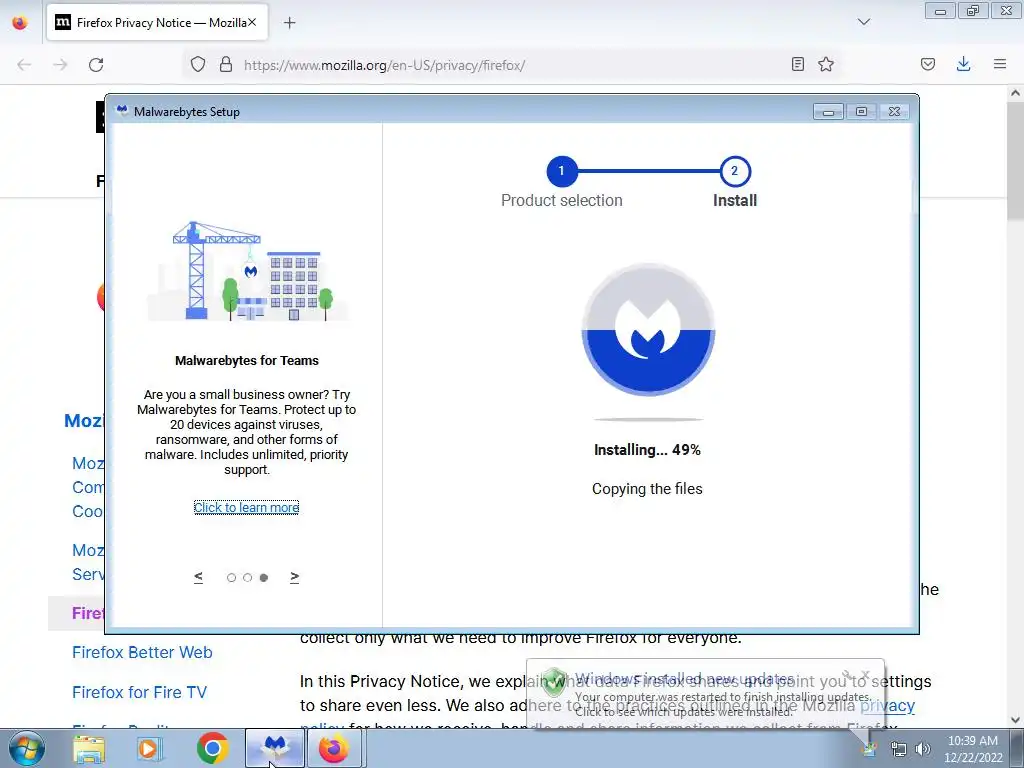Screen dimensions: 1024x768
Task: Open the Windows Start button
Action: [x=26, y=748]
